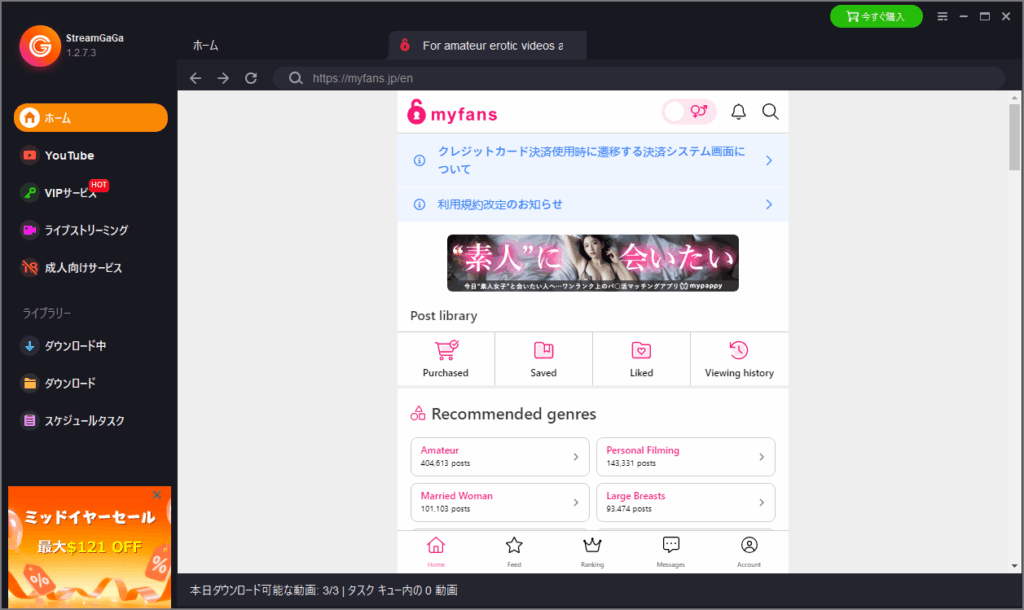
Task: Toggle the gender filter switch
Action: (x=689, y=112)
